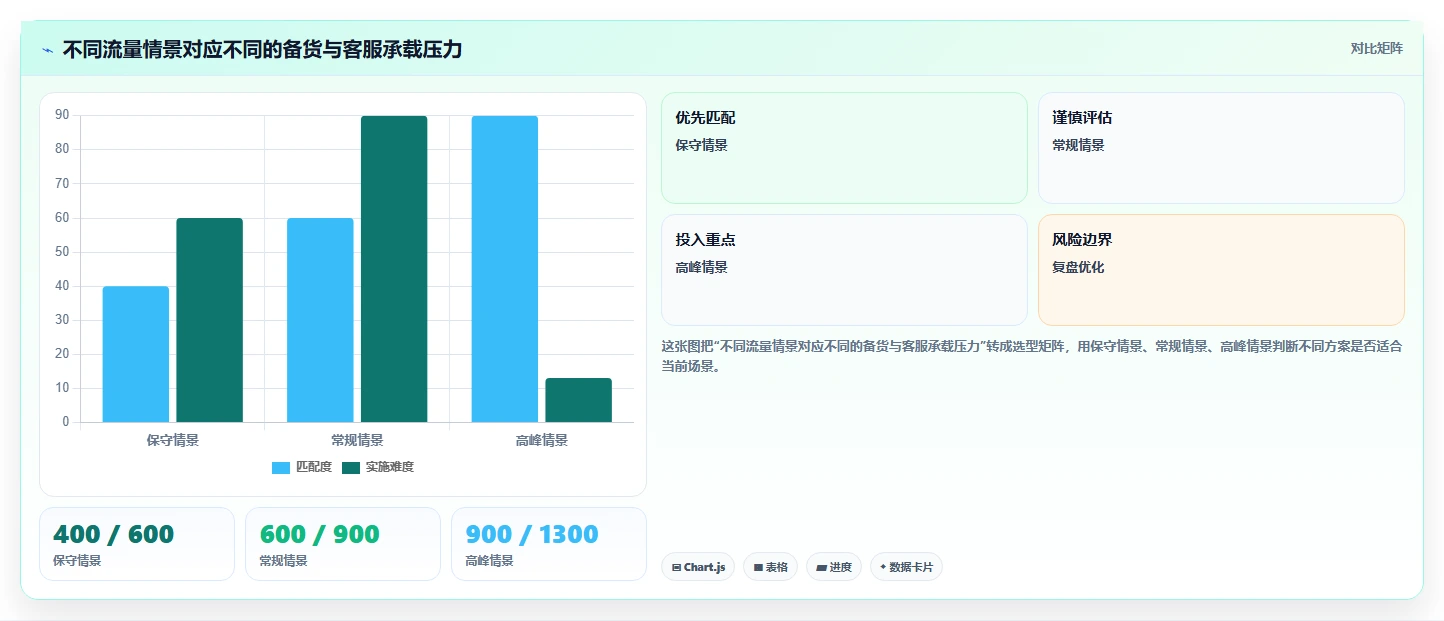Screen dimensions: 1444x621
Task: Click the 常规情景 x-axis label
Action: click(x=357, y=440)
